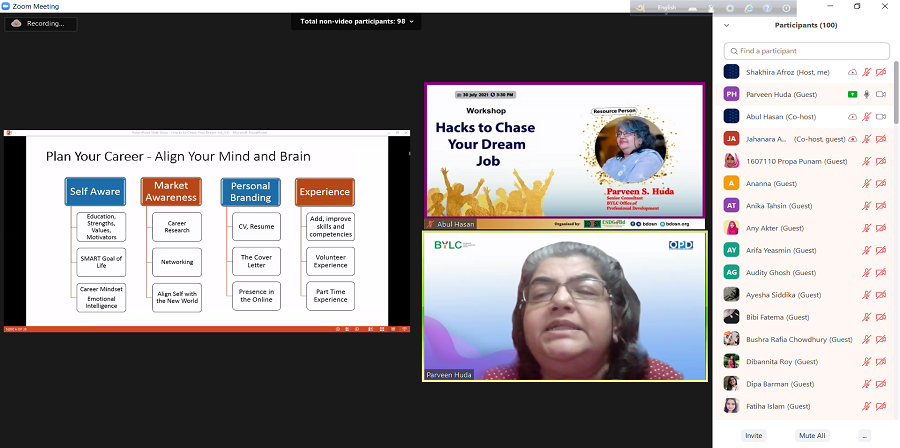Click the Find a participant search field

(x=806, y=50)
